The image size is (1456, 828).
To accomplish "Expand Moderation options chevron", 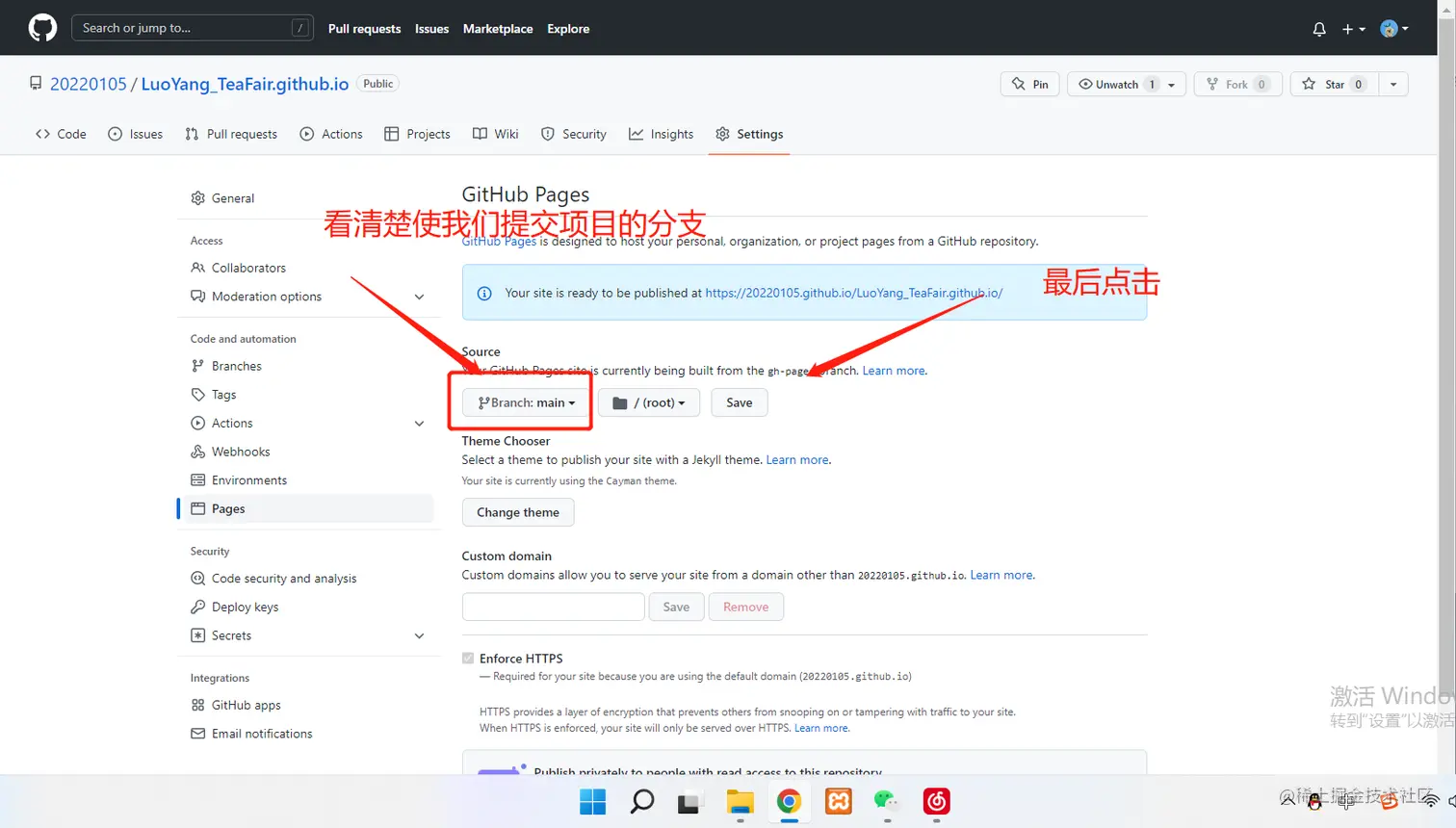I will (x=419, y=297).
